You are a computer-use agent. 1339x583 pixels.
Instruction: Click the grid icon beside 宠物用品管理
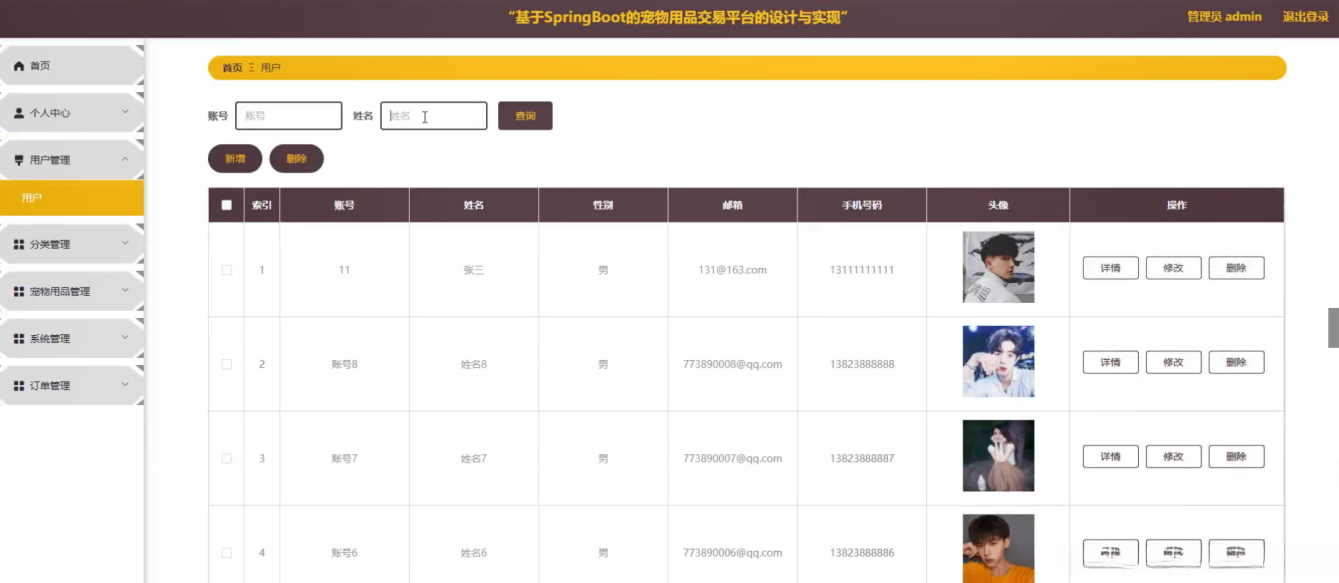(x=18, y=291)
